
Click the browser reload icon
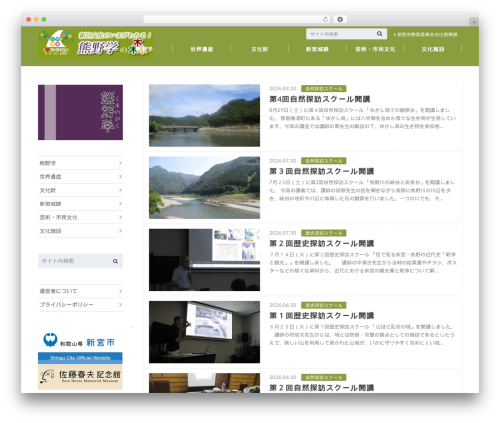325,19
